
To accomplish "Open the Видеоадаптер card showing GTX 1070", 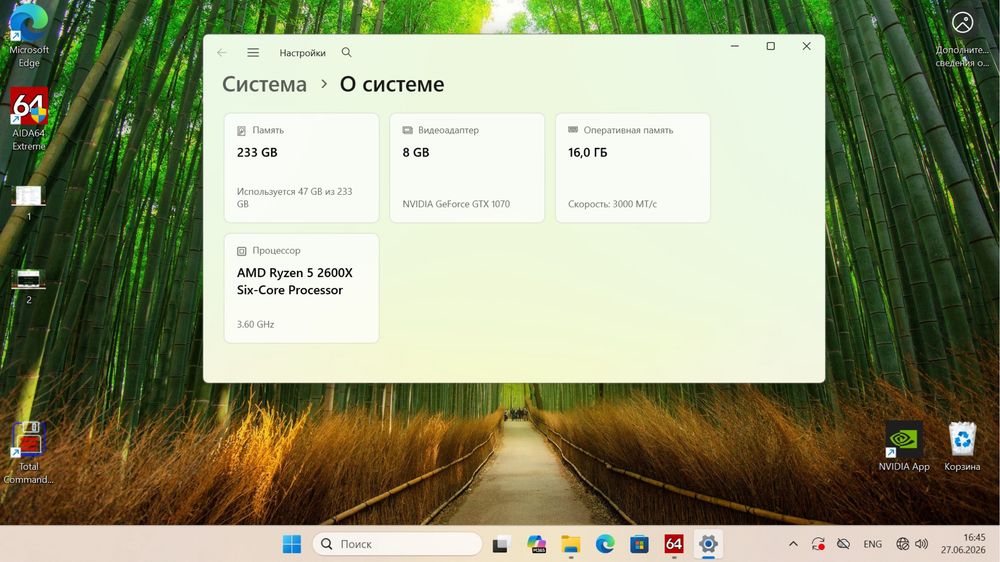I will pos(467,168).
